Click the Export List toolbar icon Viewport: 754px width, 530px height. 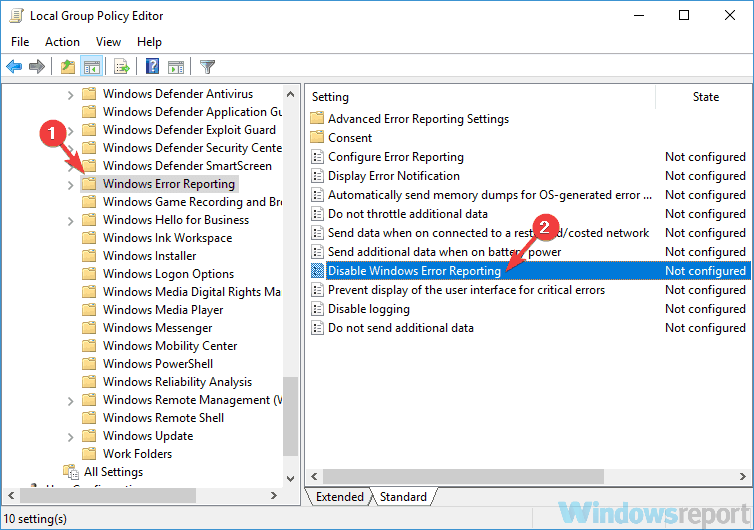122,66
